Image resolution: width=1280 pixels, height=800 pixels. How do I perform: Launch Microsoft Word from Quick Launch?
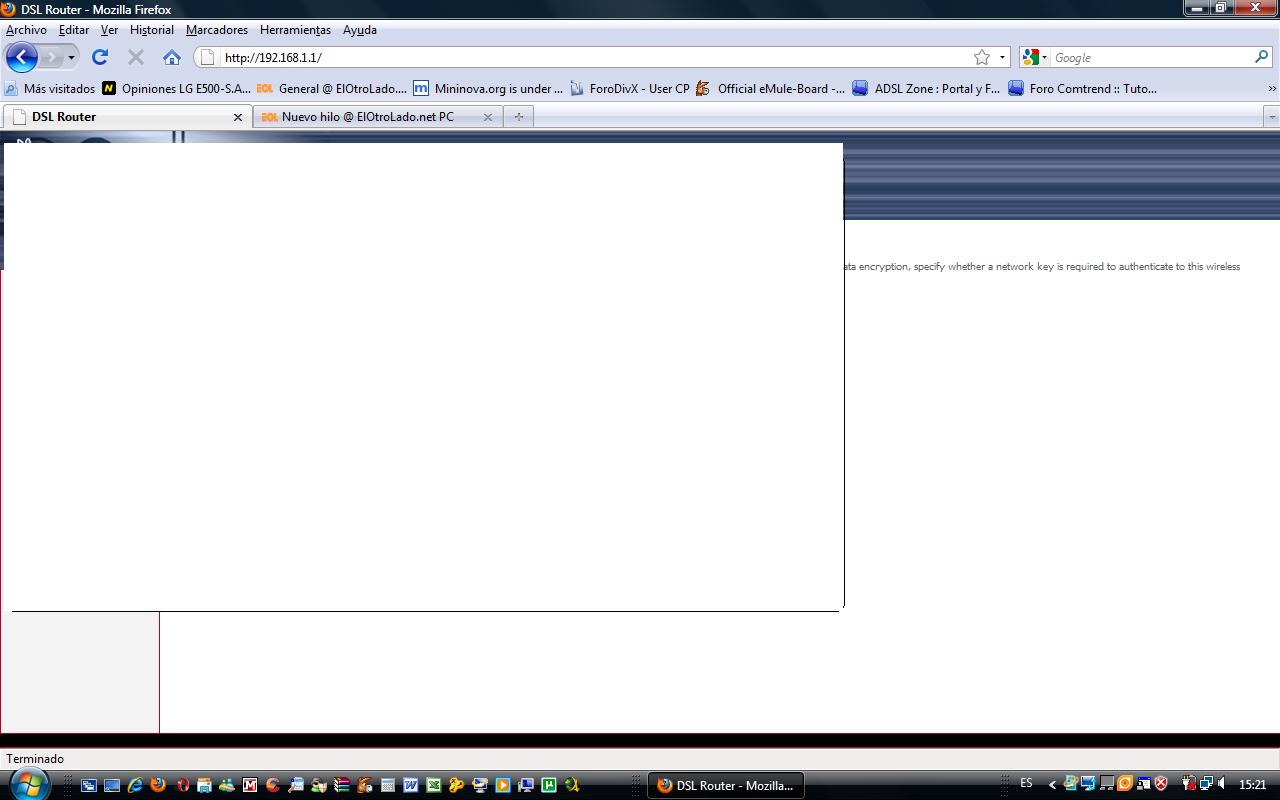coord(411,785)
